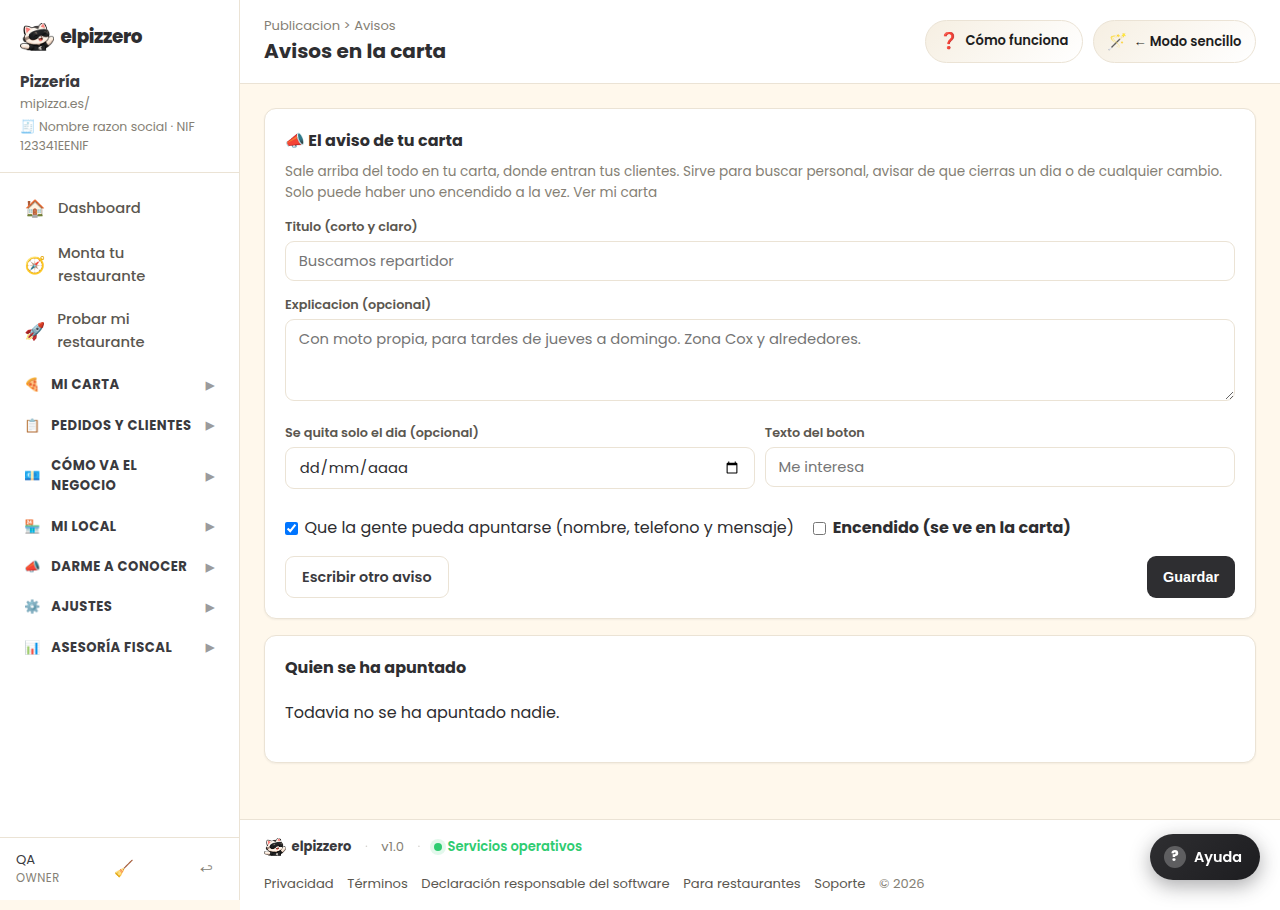Viewport: 1280px width, 910px height.
Task: Expand PEDIDOS Y CLIENTES arrow
Action: tap(210, 426)
